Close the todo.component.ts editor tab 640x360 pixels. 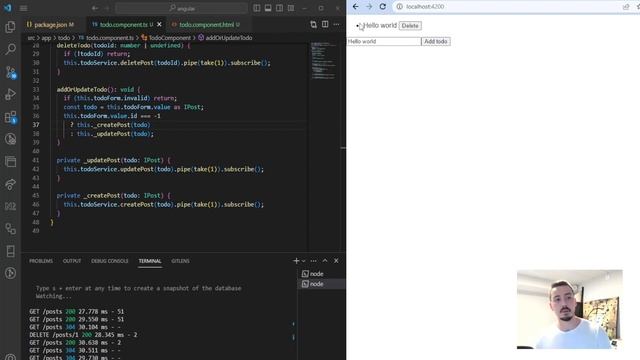point(159,24)
